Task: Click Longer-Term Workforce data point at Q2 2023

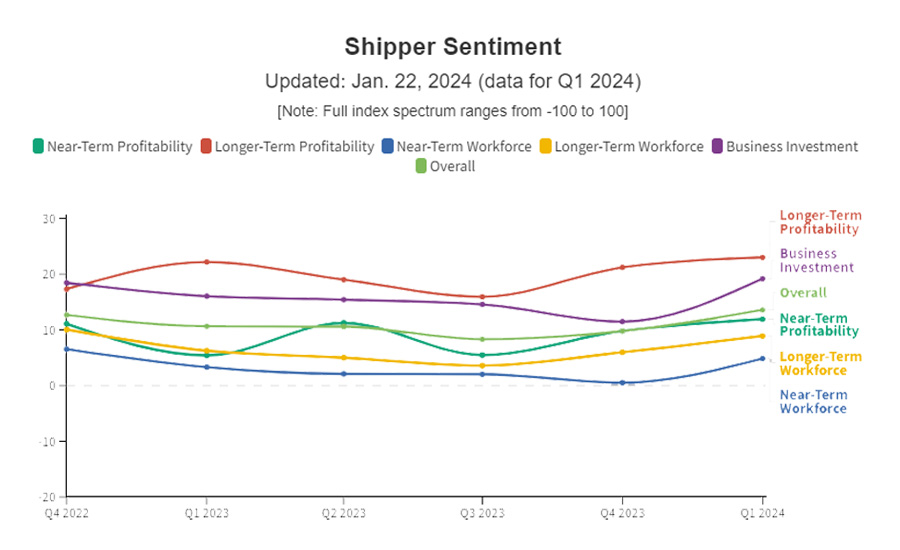Action: tap(344, 358)
